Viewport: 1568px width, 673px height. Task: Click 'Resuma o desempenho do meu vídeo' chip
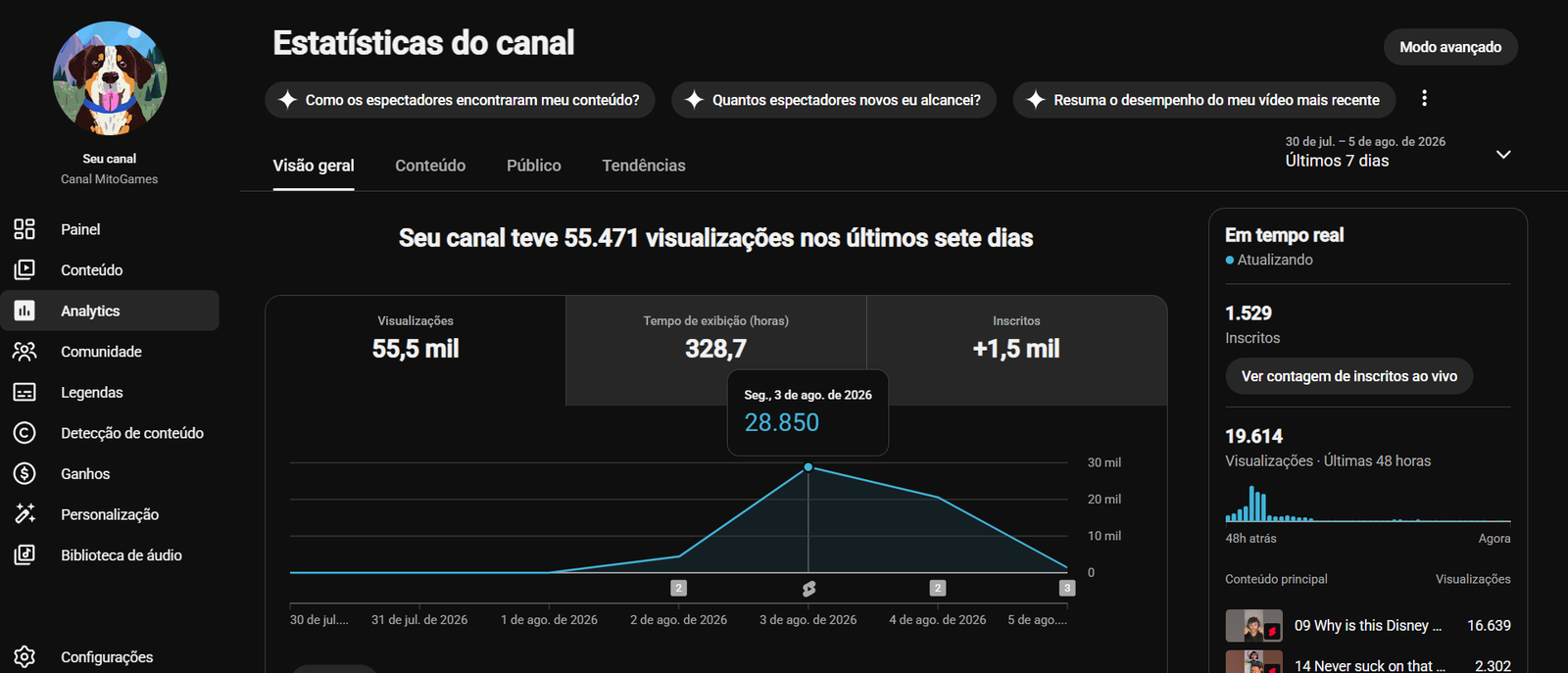pos(1204,100)
